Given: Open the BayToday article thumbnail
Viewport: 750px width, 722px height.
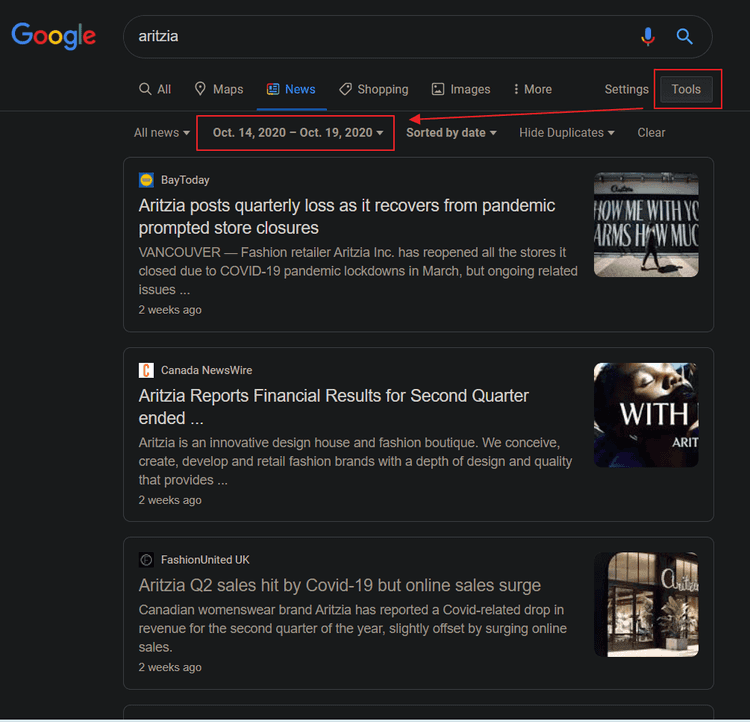Looking at the screenshot, I should [x=646, y=224].
